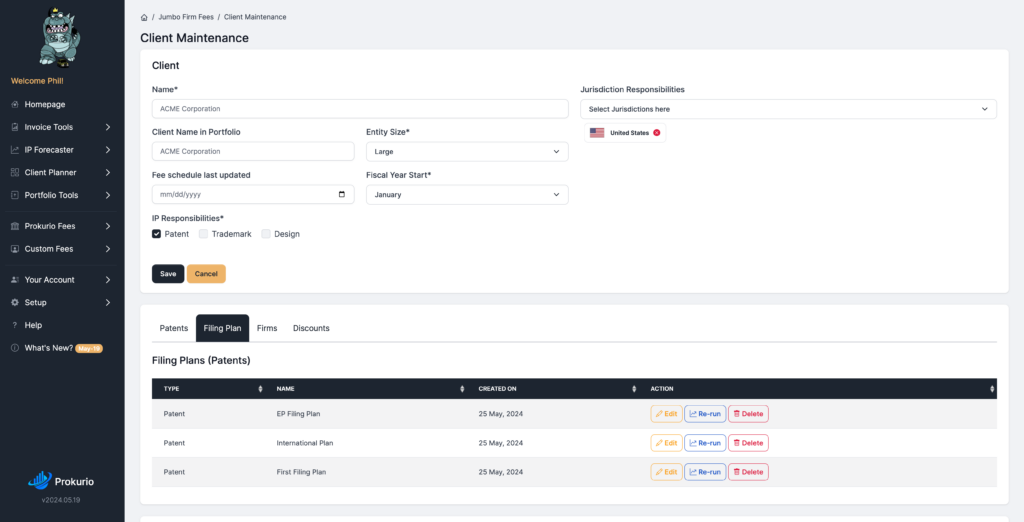This screenshot has height=522, width=1024.
Task: Expand the Invoice Tools menu chevron
Action: coord(108,127)
